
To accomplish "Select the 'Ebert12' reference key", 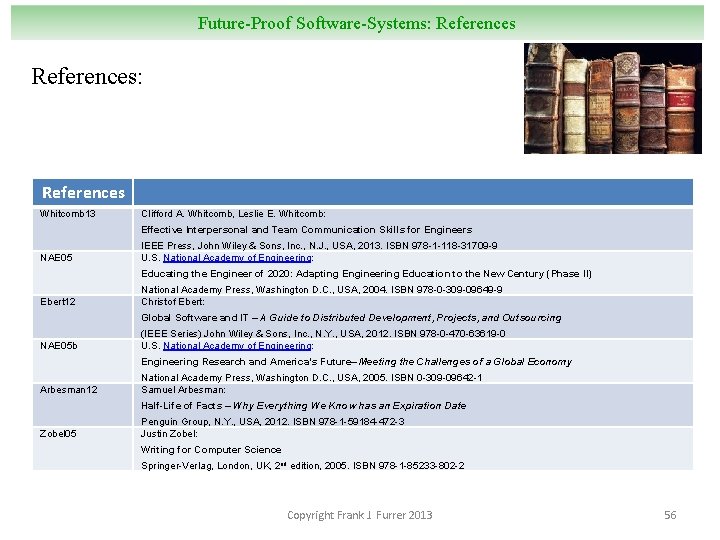I will tap(57, 302).
